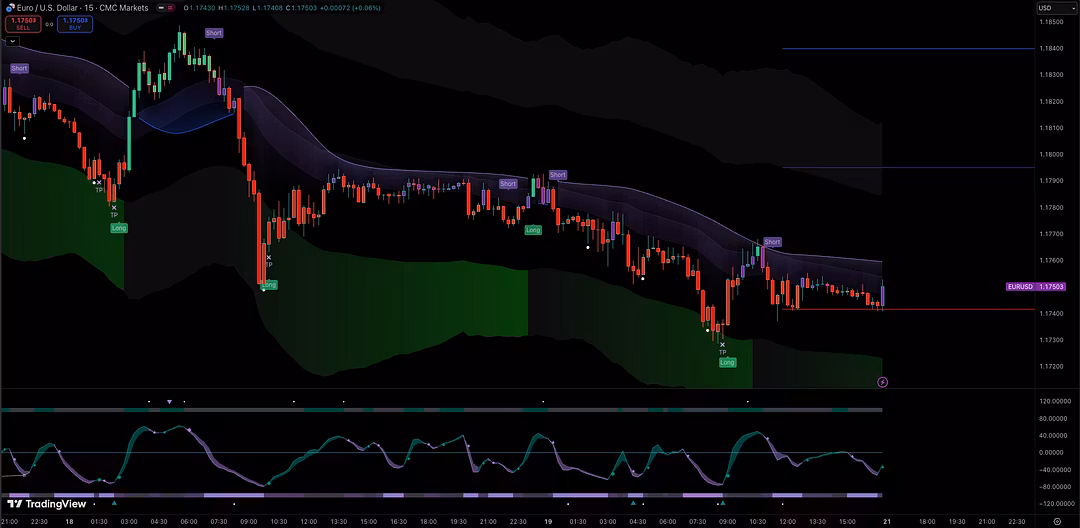
Task: Click the TradingView logo
Action: click(47, 504)
